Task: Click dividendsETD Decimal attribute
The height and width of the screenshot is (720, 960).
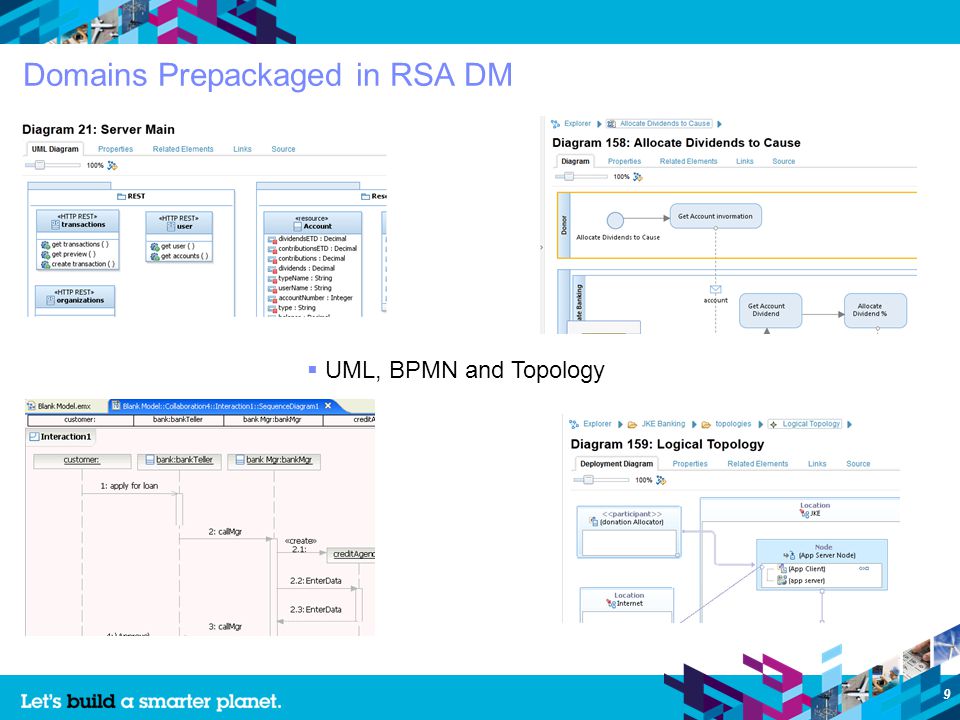Action: click(x=307, y=239)
